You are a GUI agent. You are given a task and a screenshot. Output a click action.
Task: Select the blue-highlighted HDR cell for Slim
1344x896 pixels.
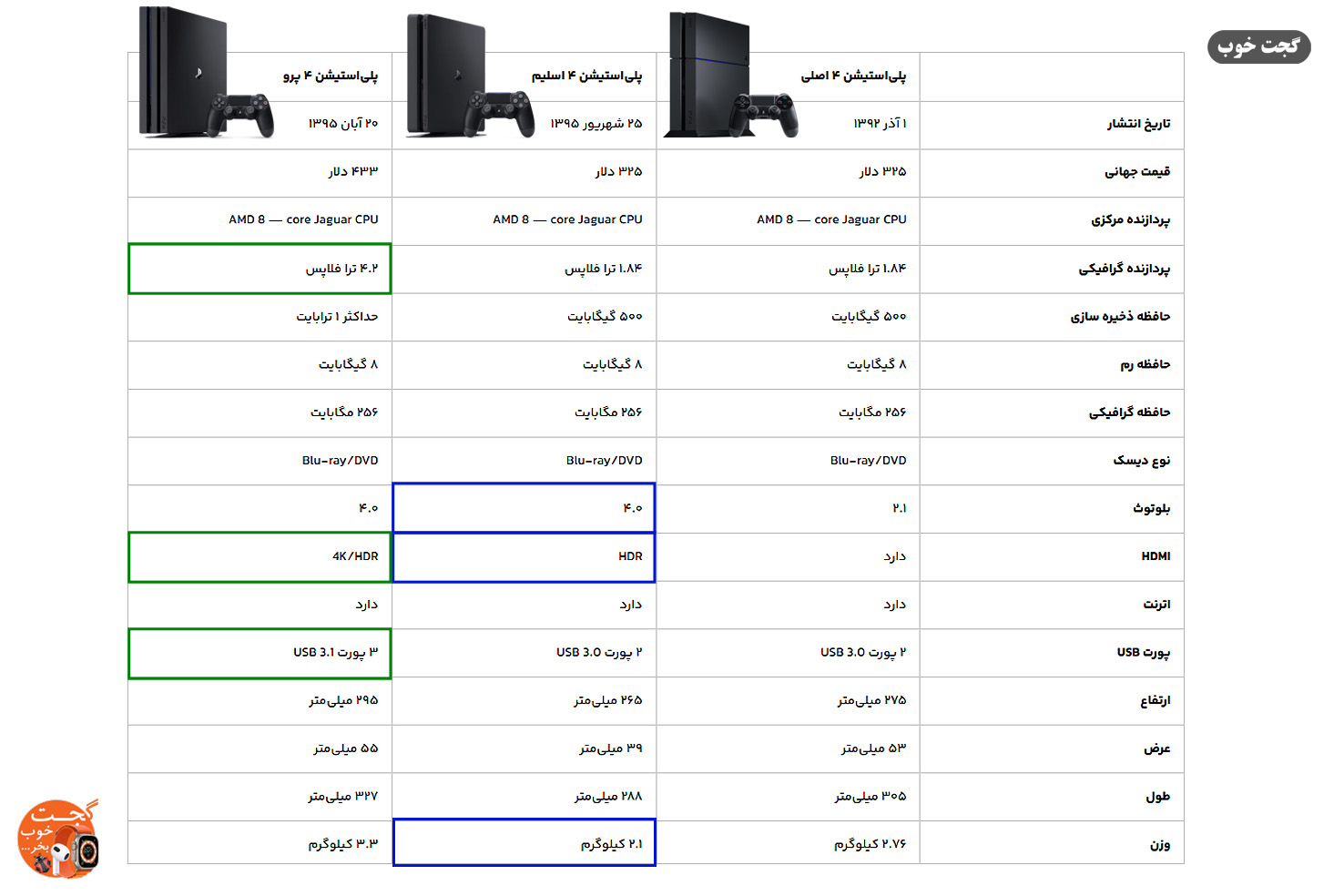pyautogui.click(x=524, y=556)
